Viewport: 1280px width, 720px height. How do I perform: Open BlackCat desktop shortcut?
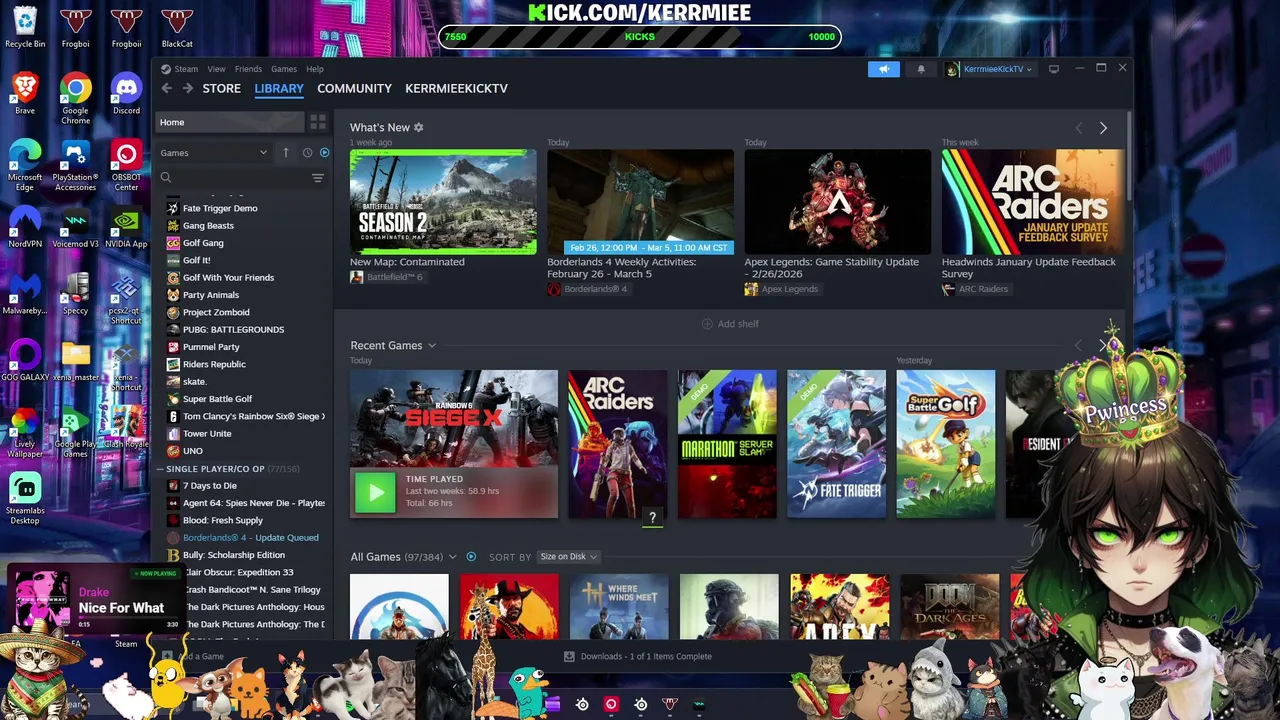coord(177,27)
